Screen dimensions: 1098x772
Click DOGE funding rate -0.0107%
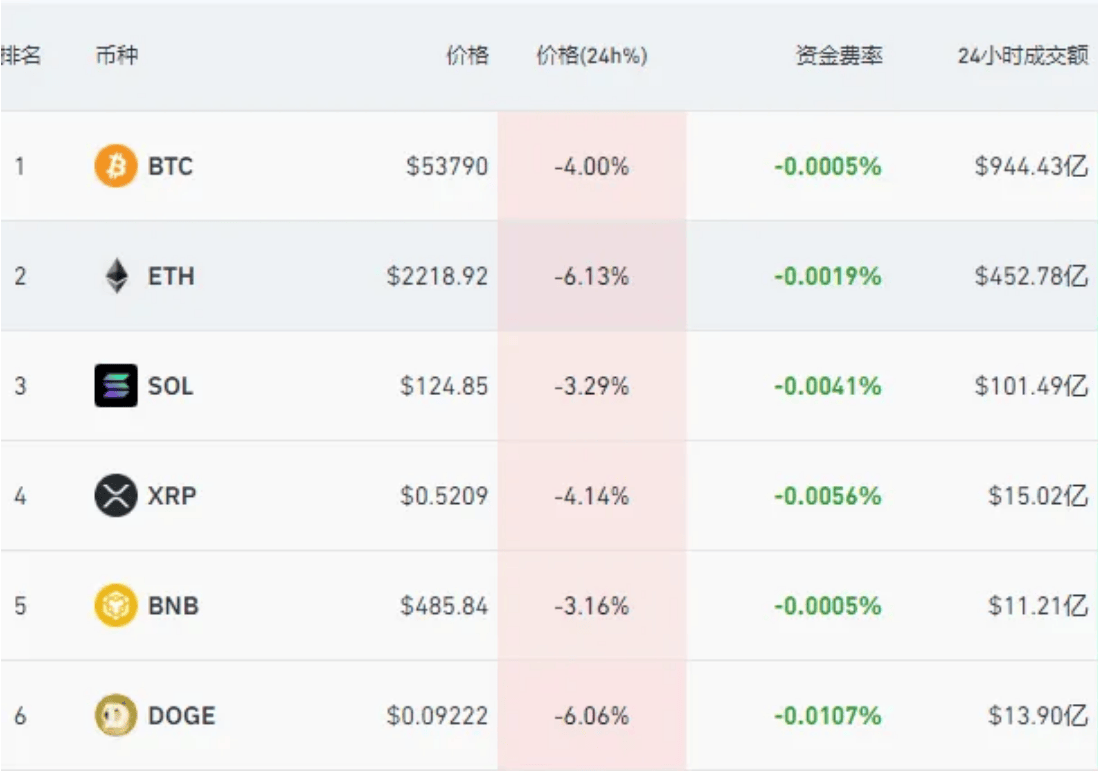(827, 716)
